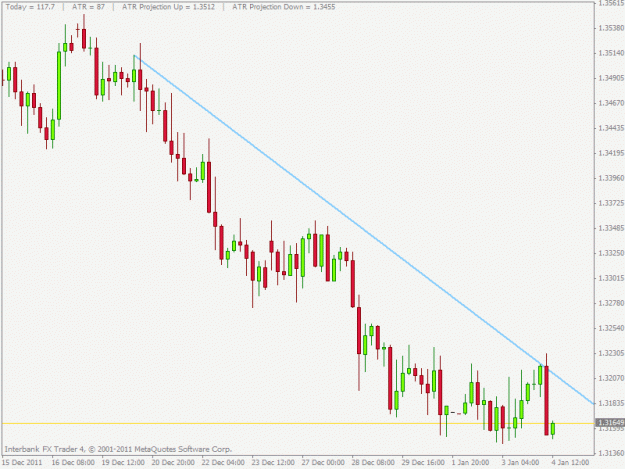
Task: Click the 1.33725 price axis label
Action: (x=611, y=203)
